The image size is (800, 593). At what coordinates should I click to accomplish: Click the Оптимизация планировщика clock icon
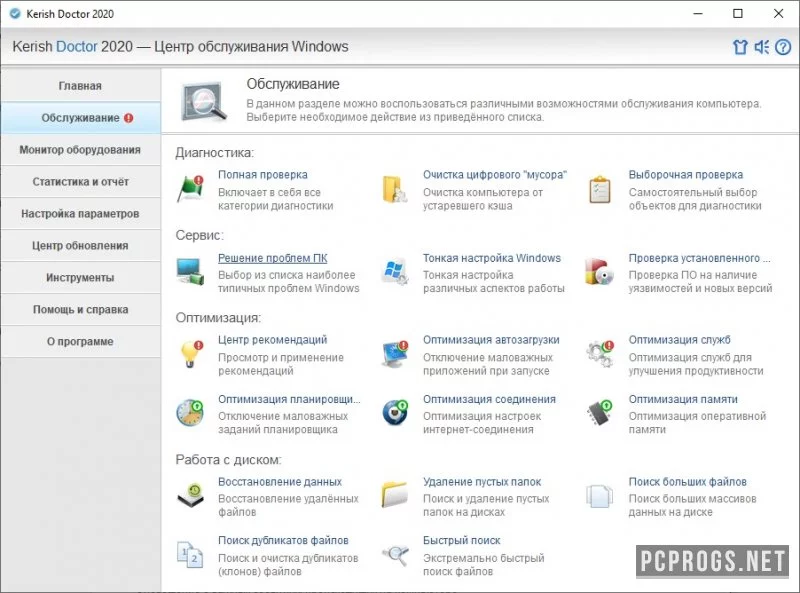(x=190, y=413)
